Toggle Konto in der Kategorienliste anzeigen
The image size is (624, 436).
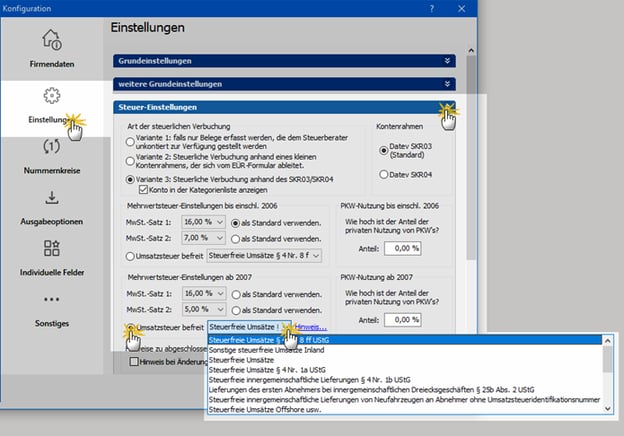tap(144, 190)
